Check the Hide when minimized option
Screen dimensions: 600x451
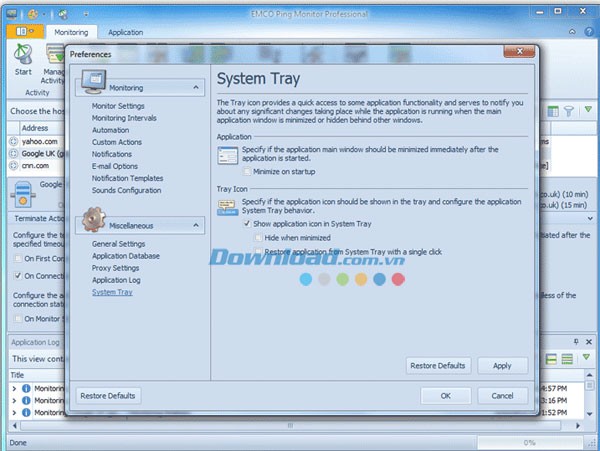(259, 238)
